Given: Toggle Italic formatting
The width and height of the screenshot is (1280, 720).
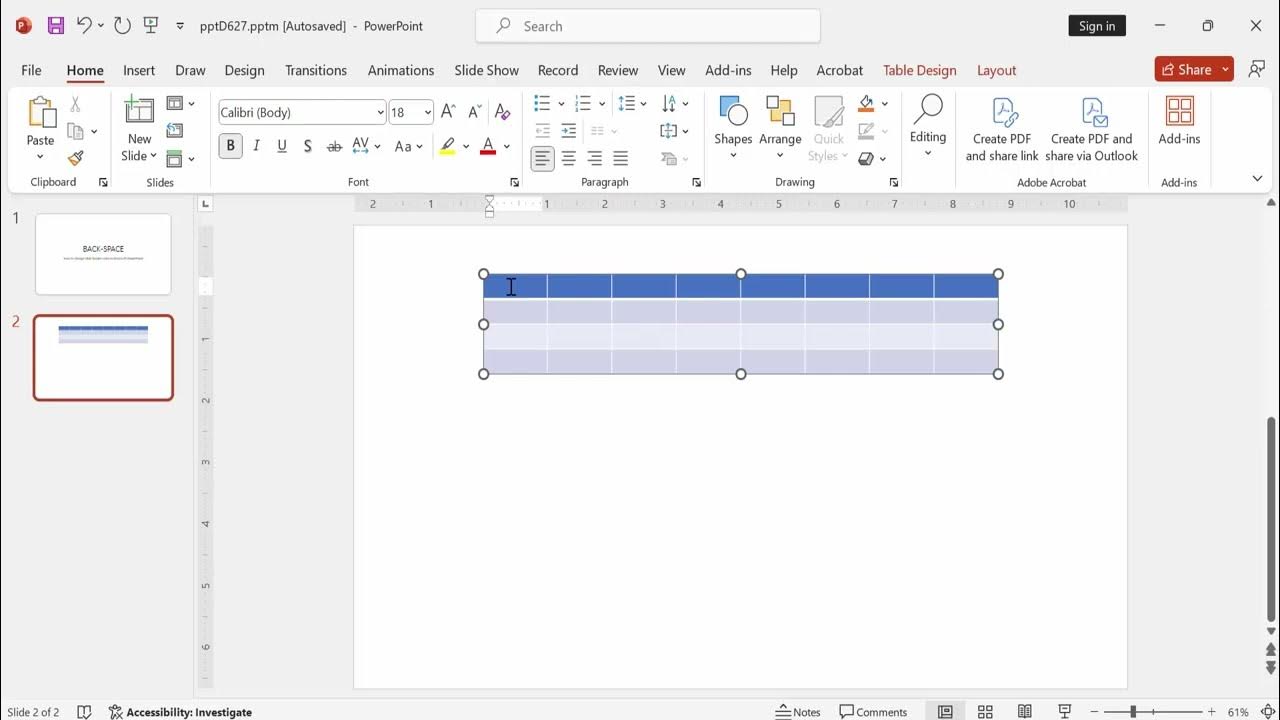Looking at the screenshot, I should [x=256, y=146].
